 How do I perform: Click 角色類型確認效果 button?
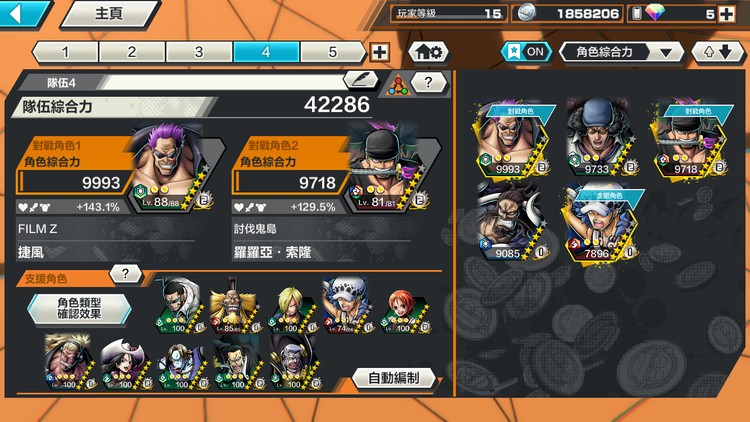click(x=79, y=309)
